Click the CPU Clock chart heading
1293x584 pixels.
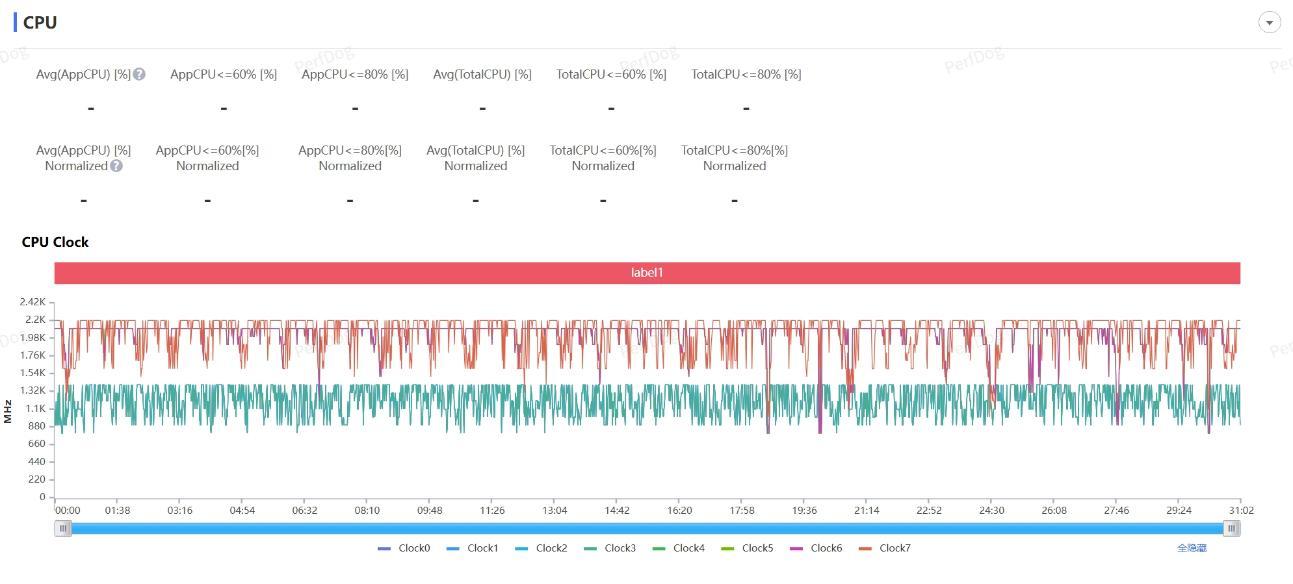pos(55,242)
